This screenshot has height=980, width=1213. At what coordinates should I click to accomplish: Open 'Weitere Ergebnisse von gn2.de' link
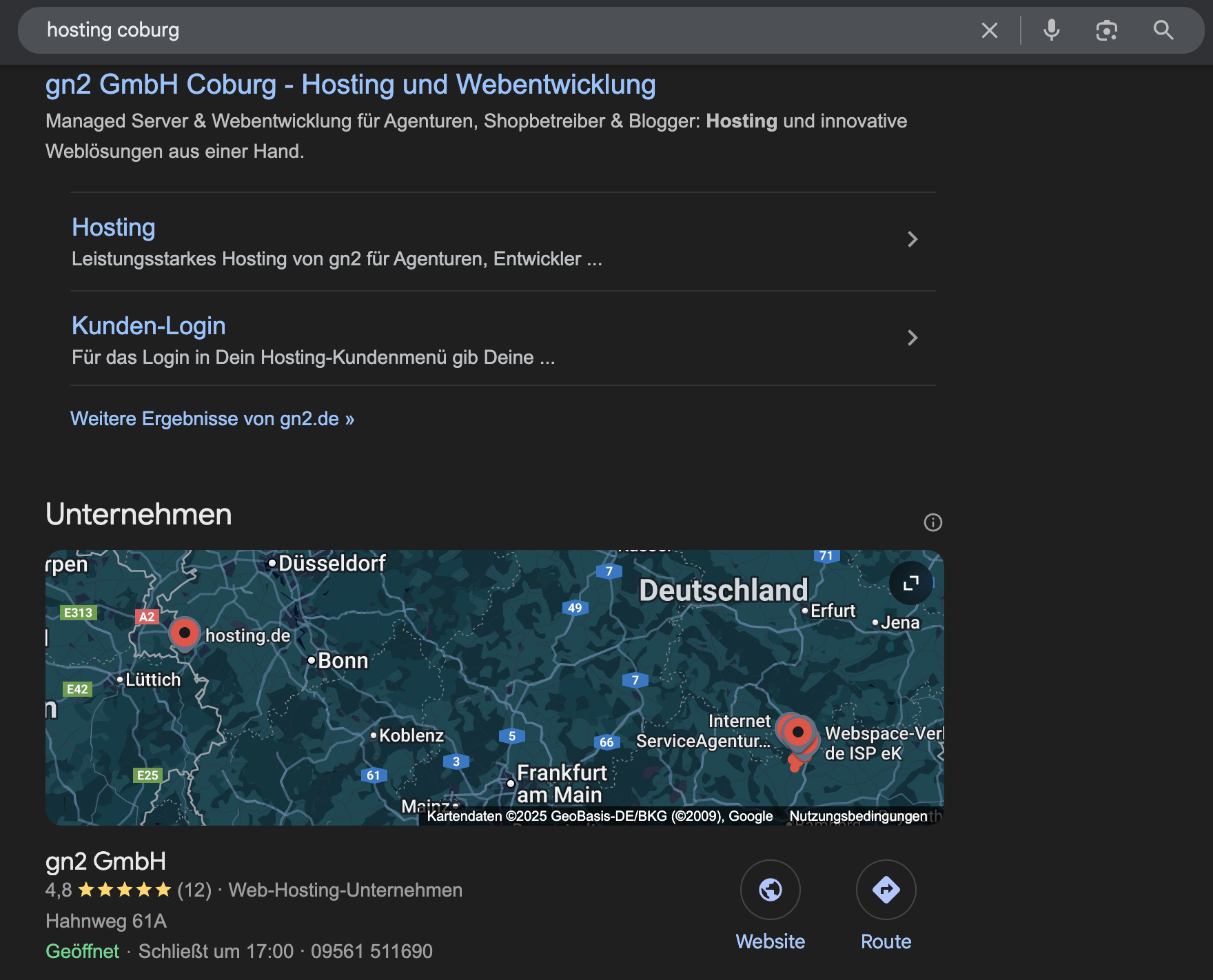coord(212,419)
